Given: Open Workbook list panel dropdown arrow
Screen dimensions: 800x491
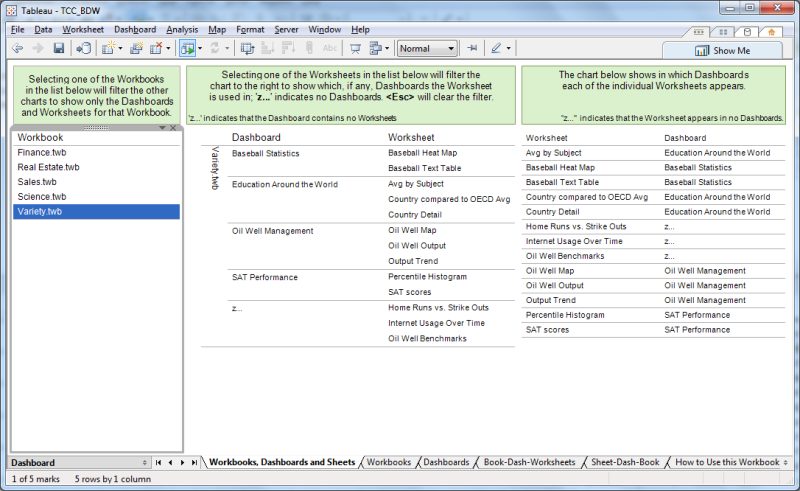Looking at the screenshot, I should (x=162, y=128).
